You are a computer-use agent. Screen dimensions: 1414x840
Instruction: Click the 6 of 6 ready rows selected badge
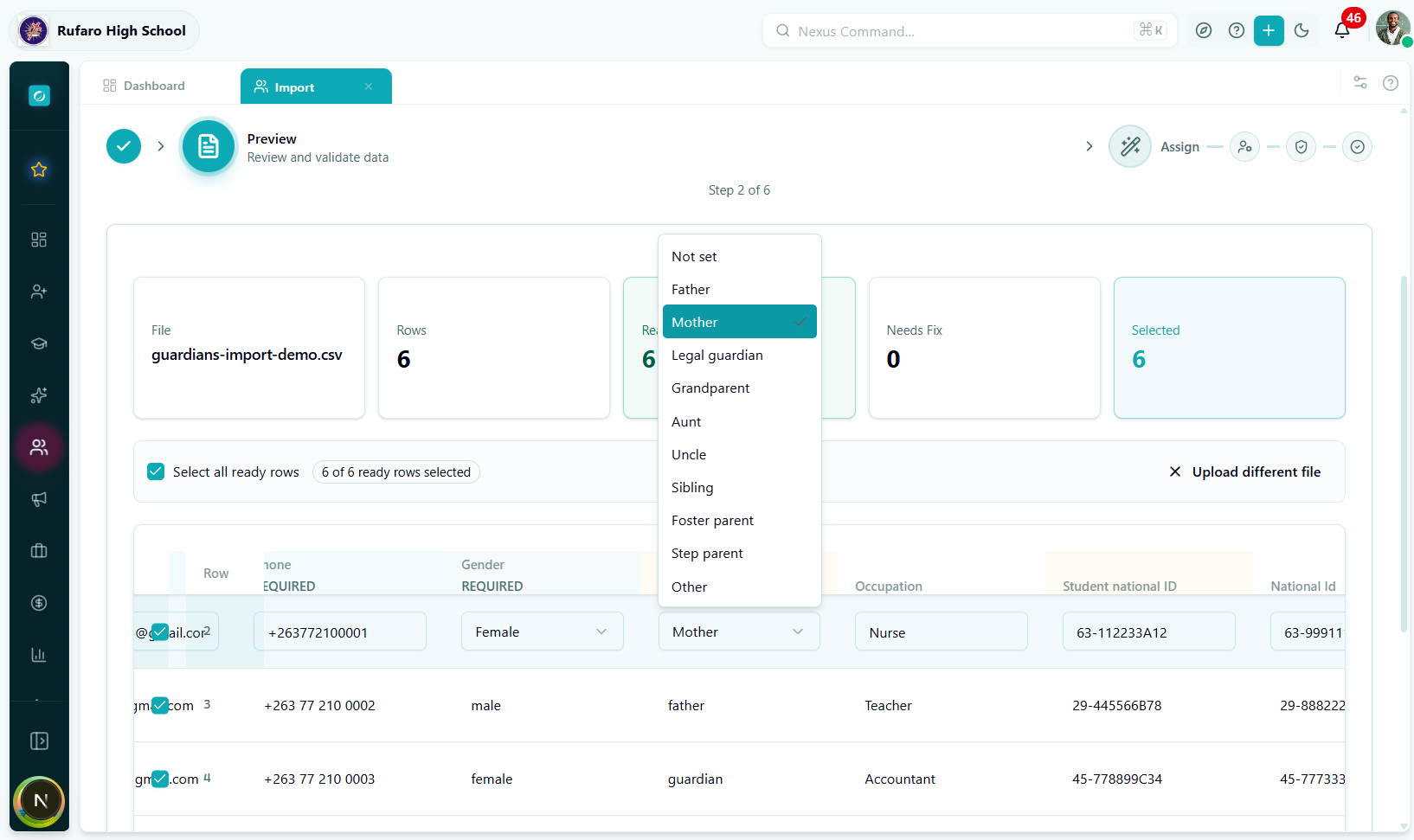pyautogui.click(x=396, y=471)
